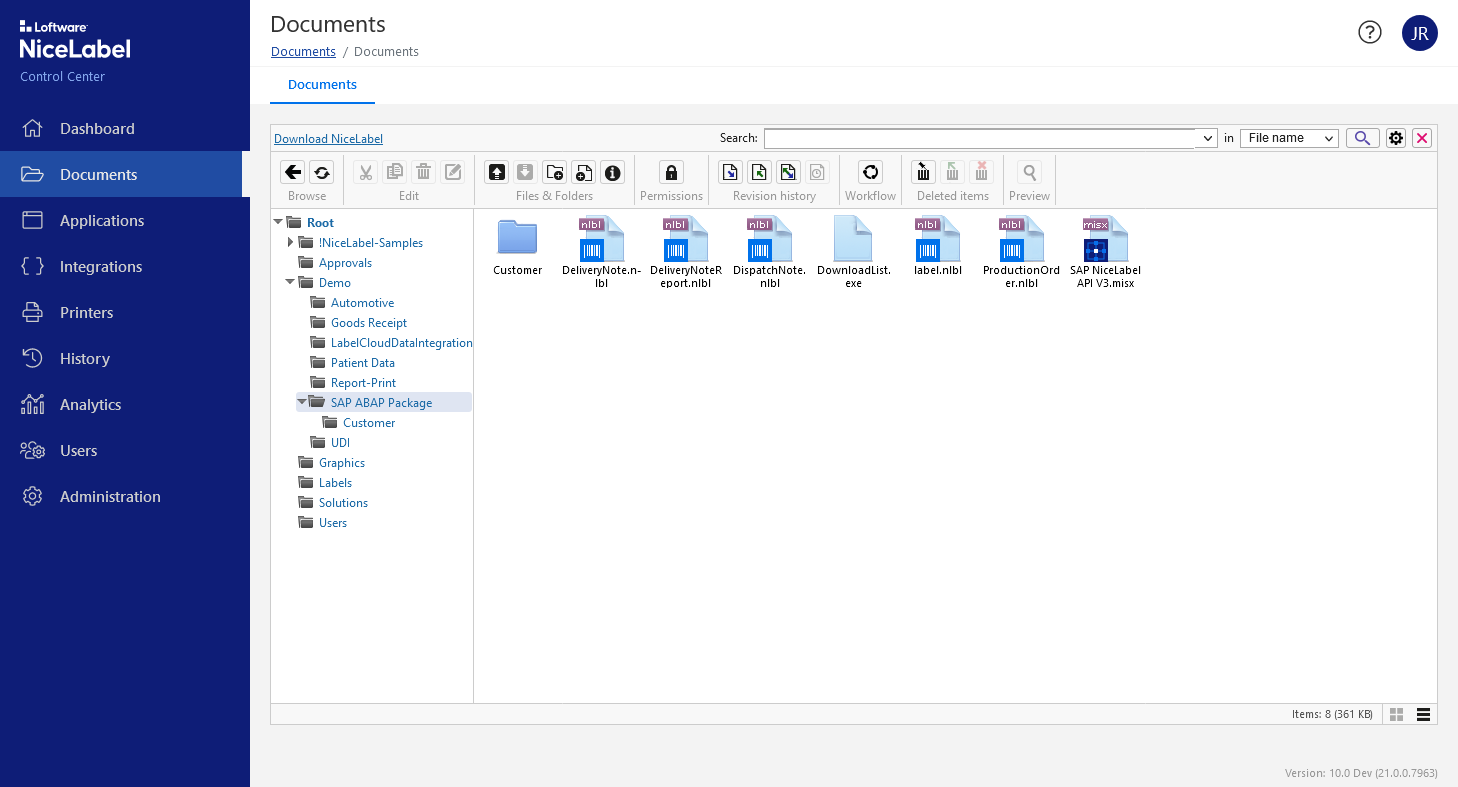1458x787 pixels.
Task: Switch to list view layout
Action: pyautogui.click(x=1424, y=714)
